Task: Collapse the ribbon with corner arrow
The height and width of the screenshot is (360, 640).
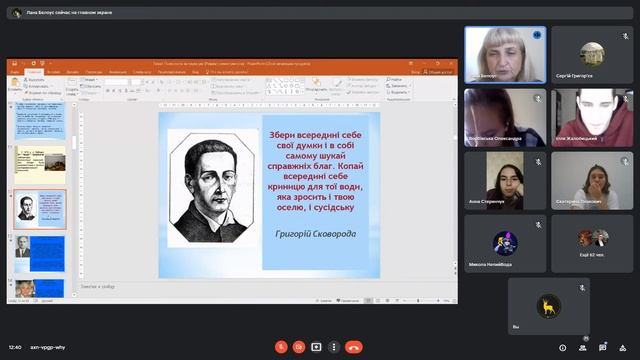Action: click(x=454, y=100)
